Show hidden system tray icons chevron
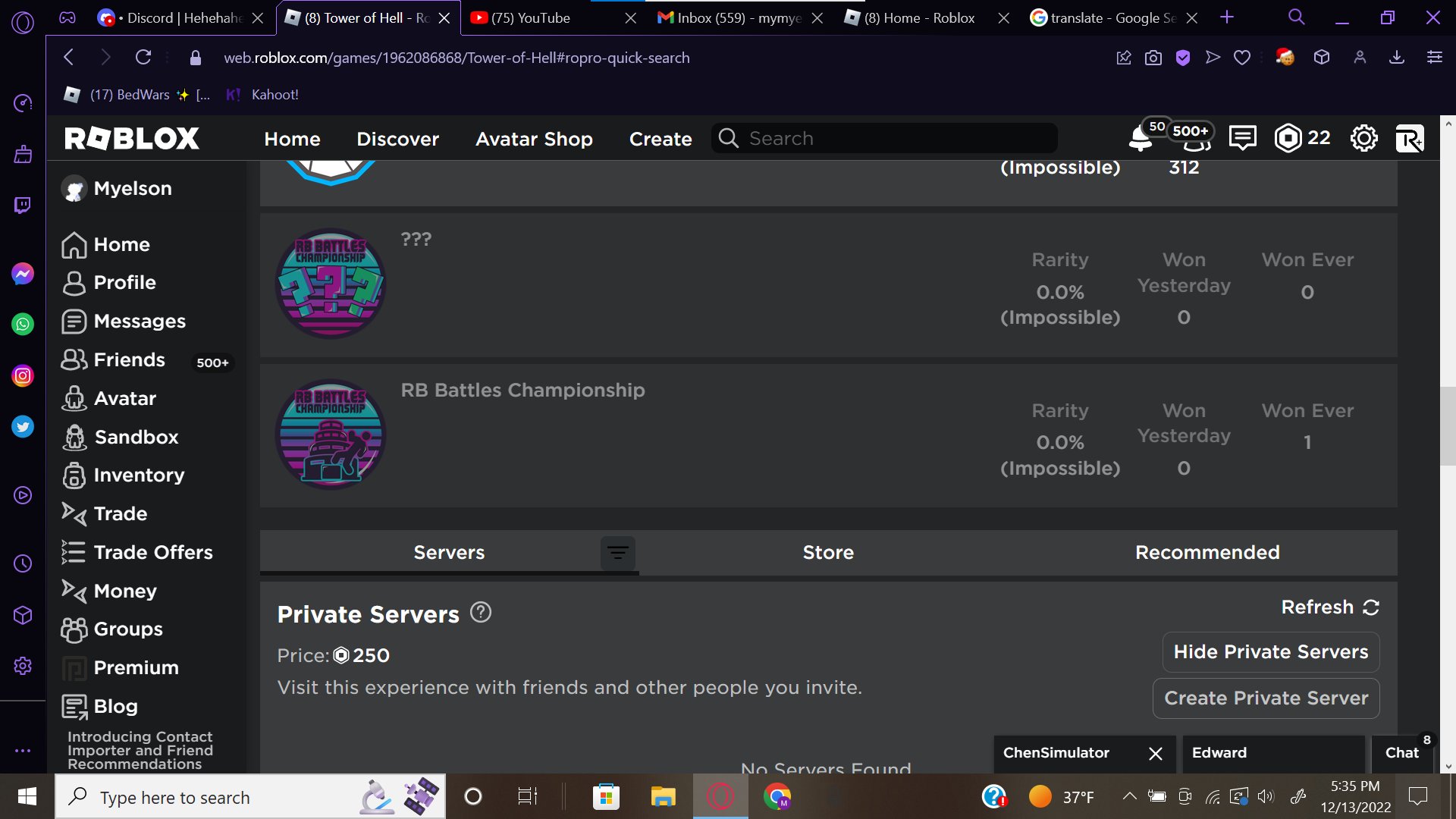This screenshot has width=1456, height=819. [x=1129, y=796]
